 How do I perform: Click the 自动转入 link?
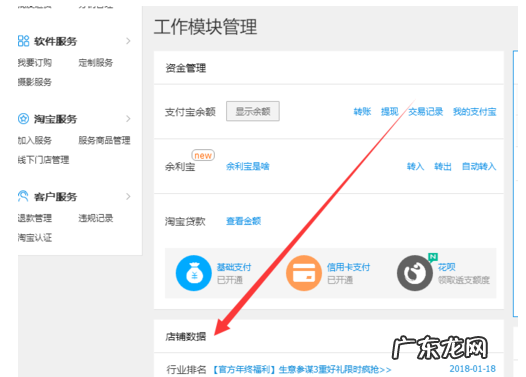(479, 166)
